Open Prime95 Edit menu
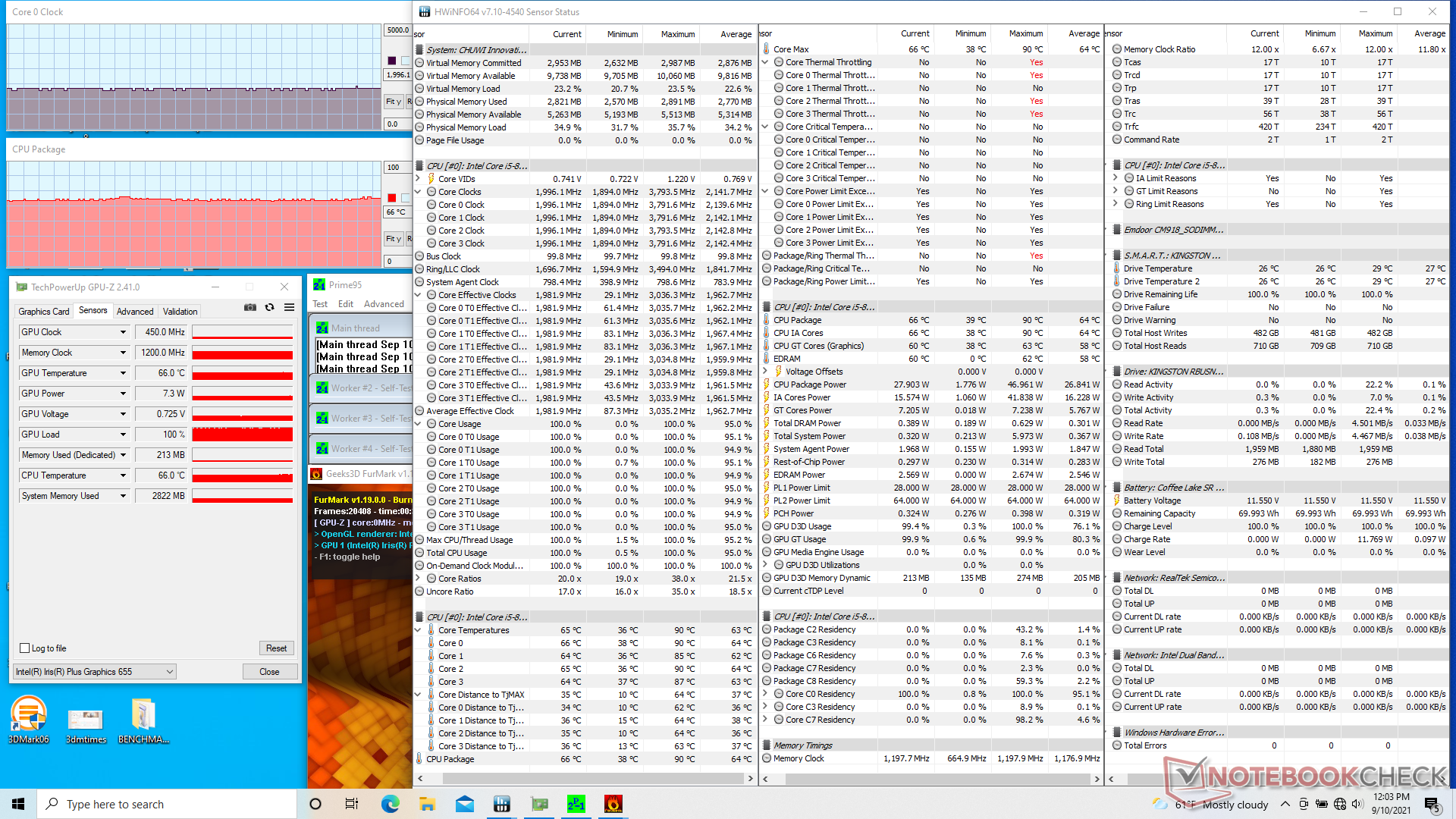The width and height of the screenshot is (1456, 819). (x=346, y=304)
